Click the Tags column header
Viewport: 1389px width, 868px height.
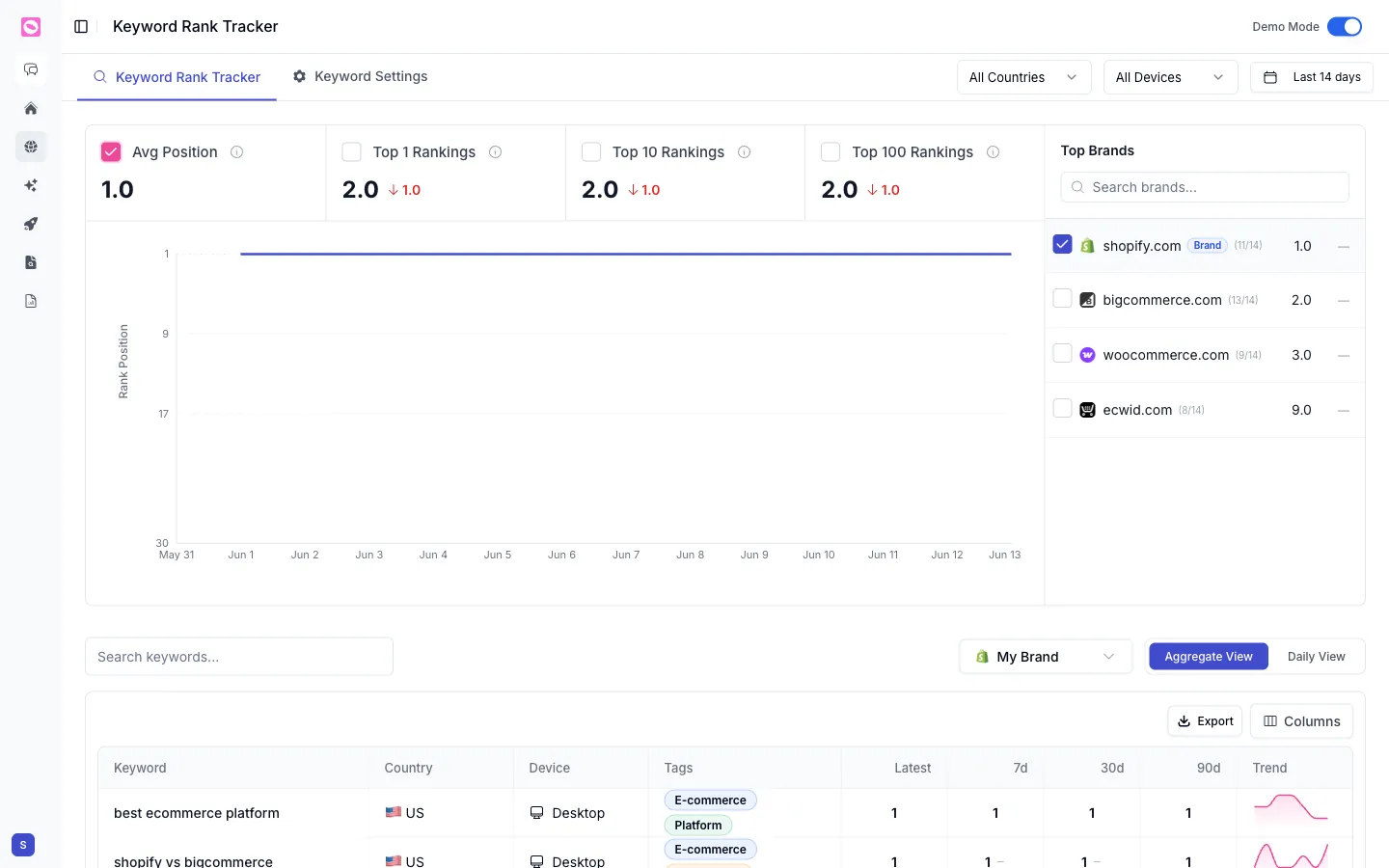[679, 769]
